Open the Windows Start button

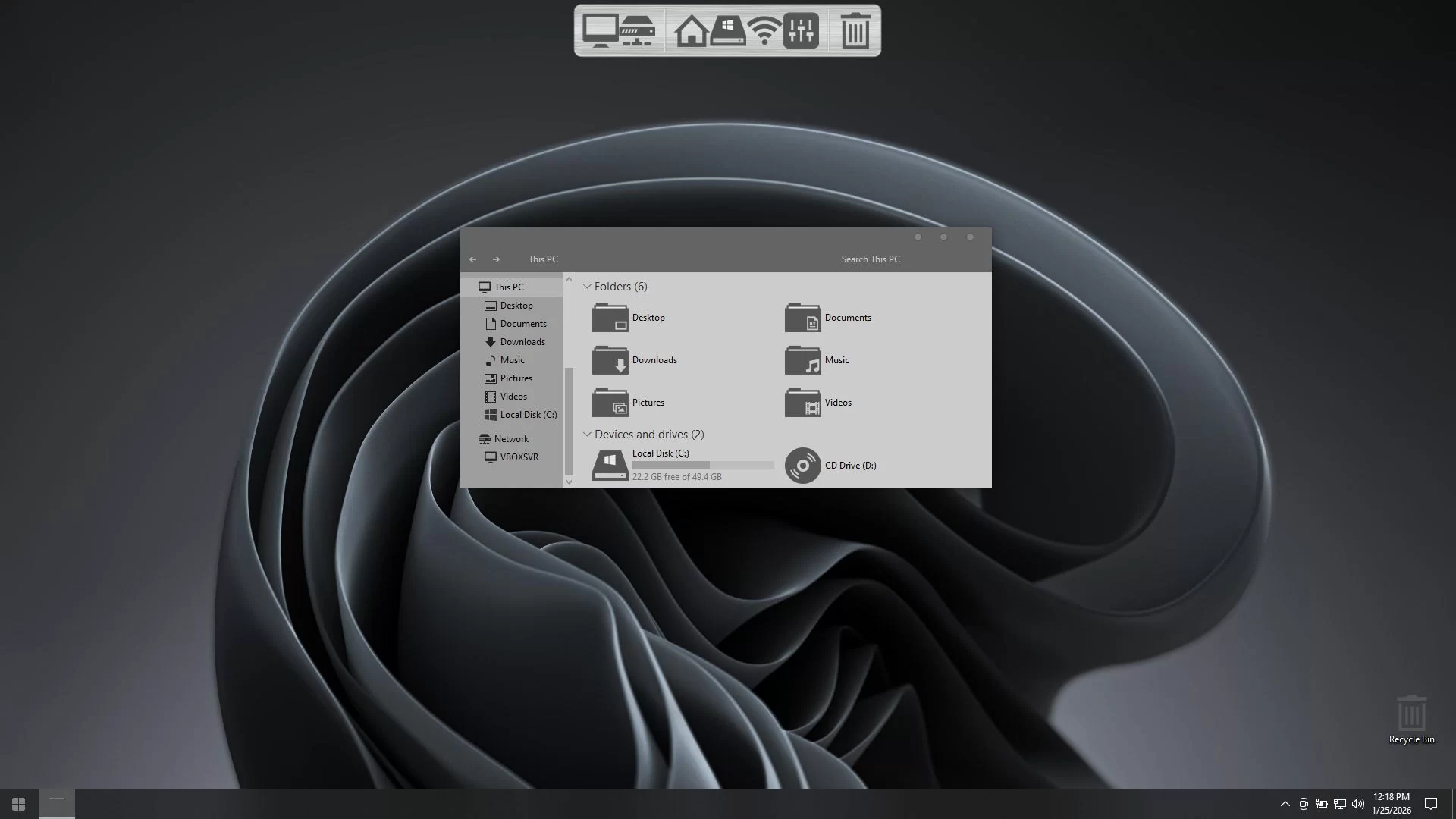click(x=18, y=804)
